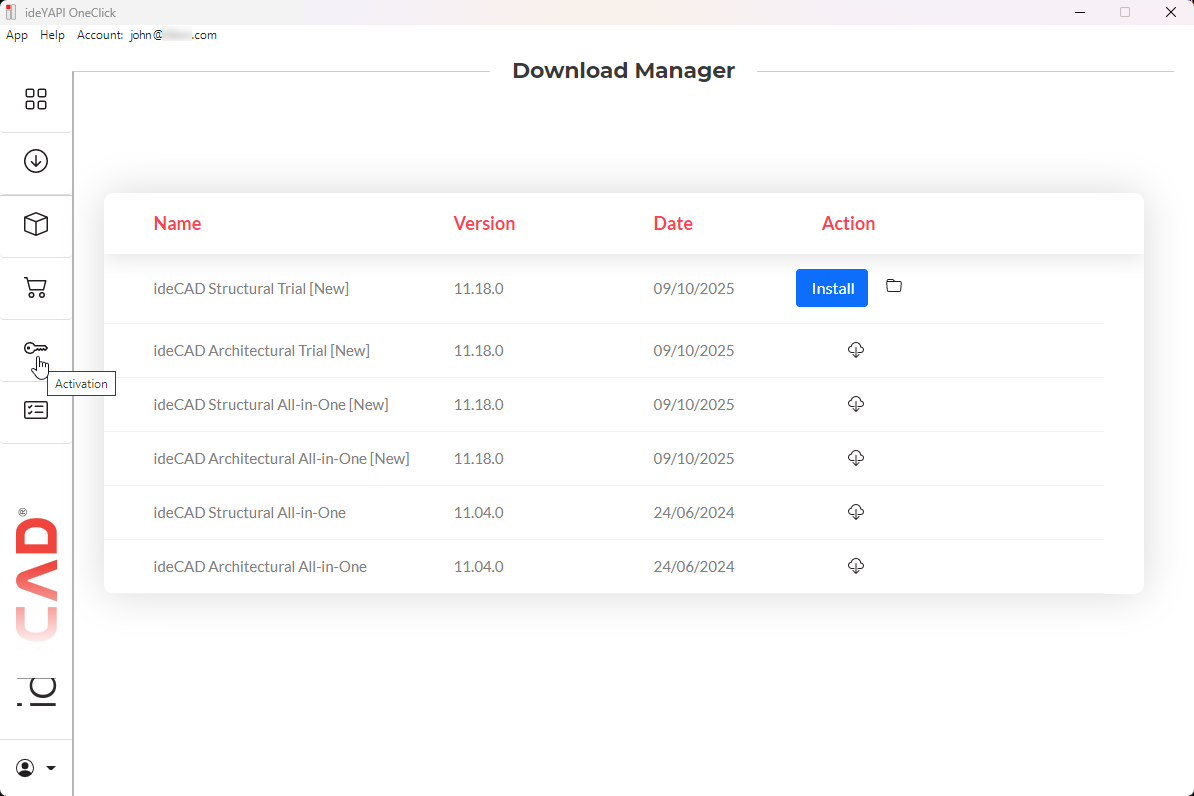This screenshot has width=1194, height=796.
Task: Open download folder for ideCAD Structural Trial
Action: (x=894, y=287)
